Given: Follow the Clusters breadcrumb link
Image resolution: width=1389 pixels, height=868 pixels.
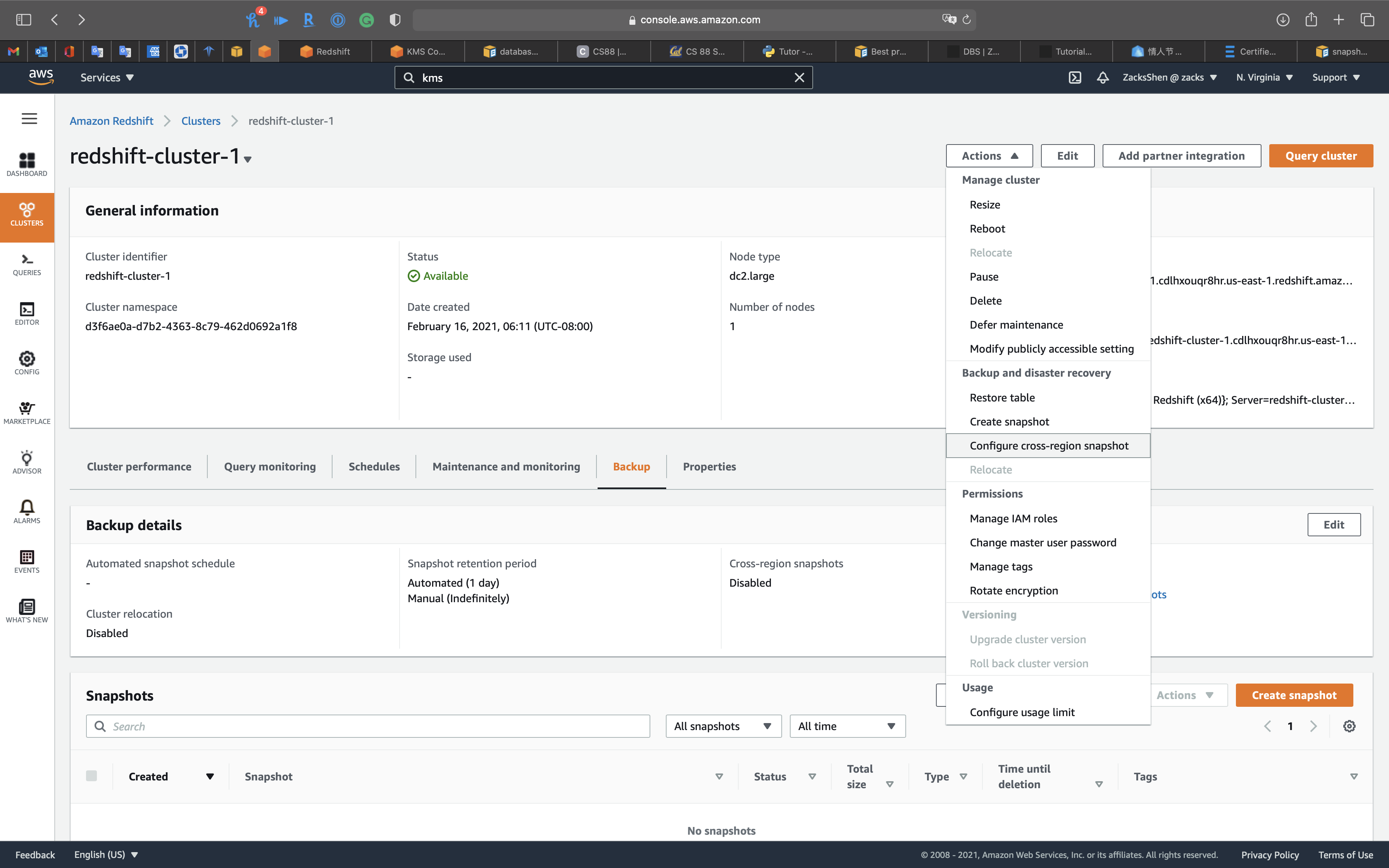Looking at the screenshot, I should click(x=200, y=121).
